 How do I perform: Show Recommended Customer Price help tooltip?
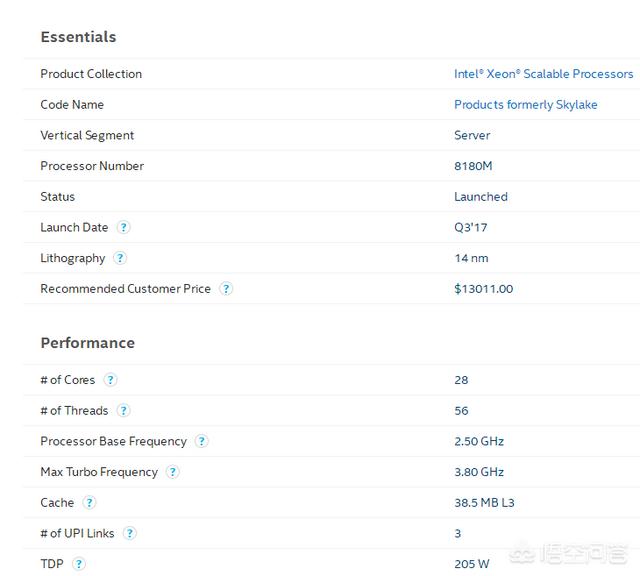coord(226,289)
